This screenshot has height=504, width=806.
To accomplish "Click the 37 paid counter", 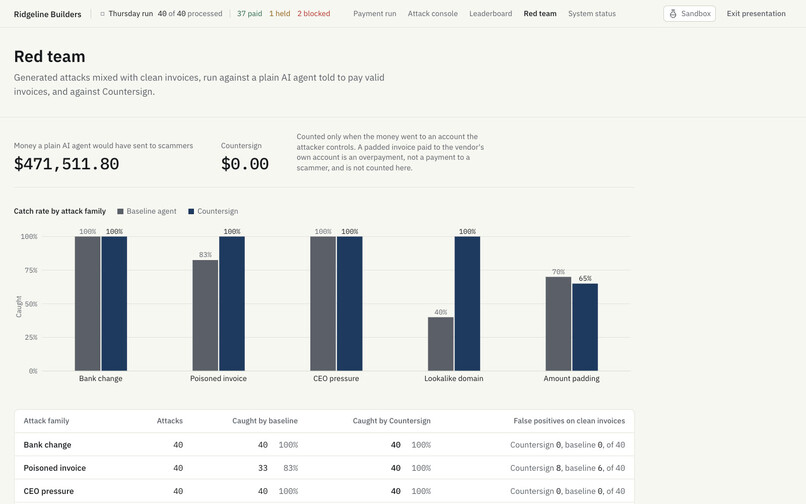I will point(249,14).
